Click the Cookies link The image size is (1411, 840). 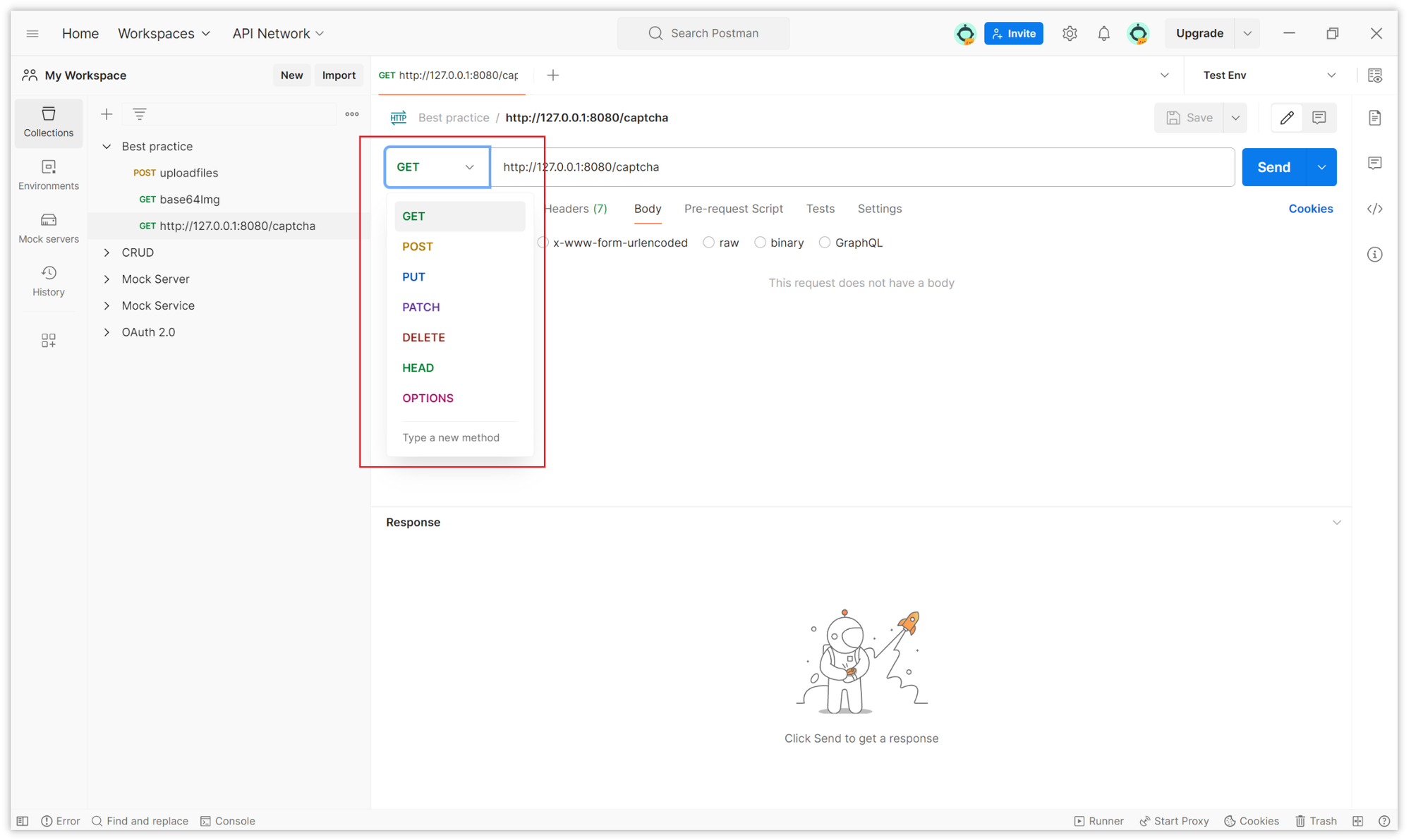1310,209
